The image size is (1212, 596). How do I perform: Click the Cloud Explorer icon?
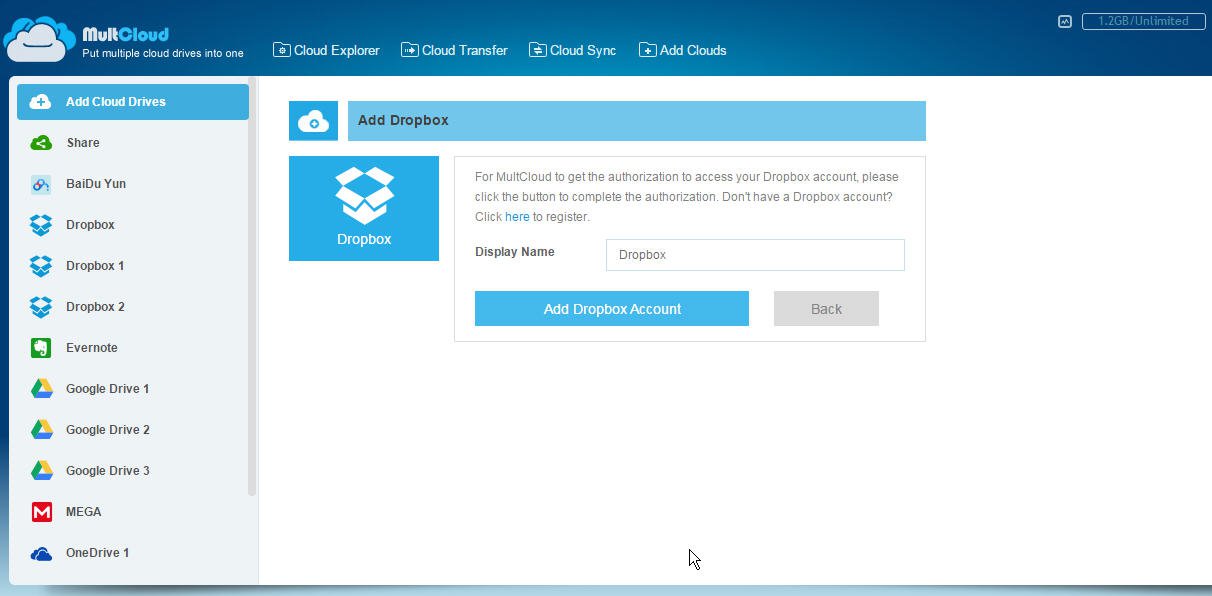point(282,50)
